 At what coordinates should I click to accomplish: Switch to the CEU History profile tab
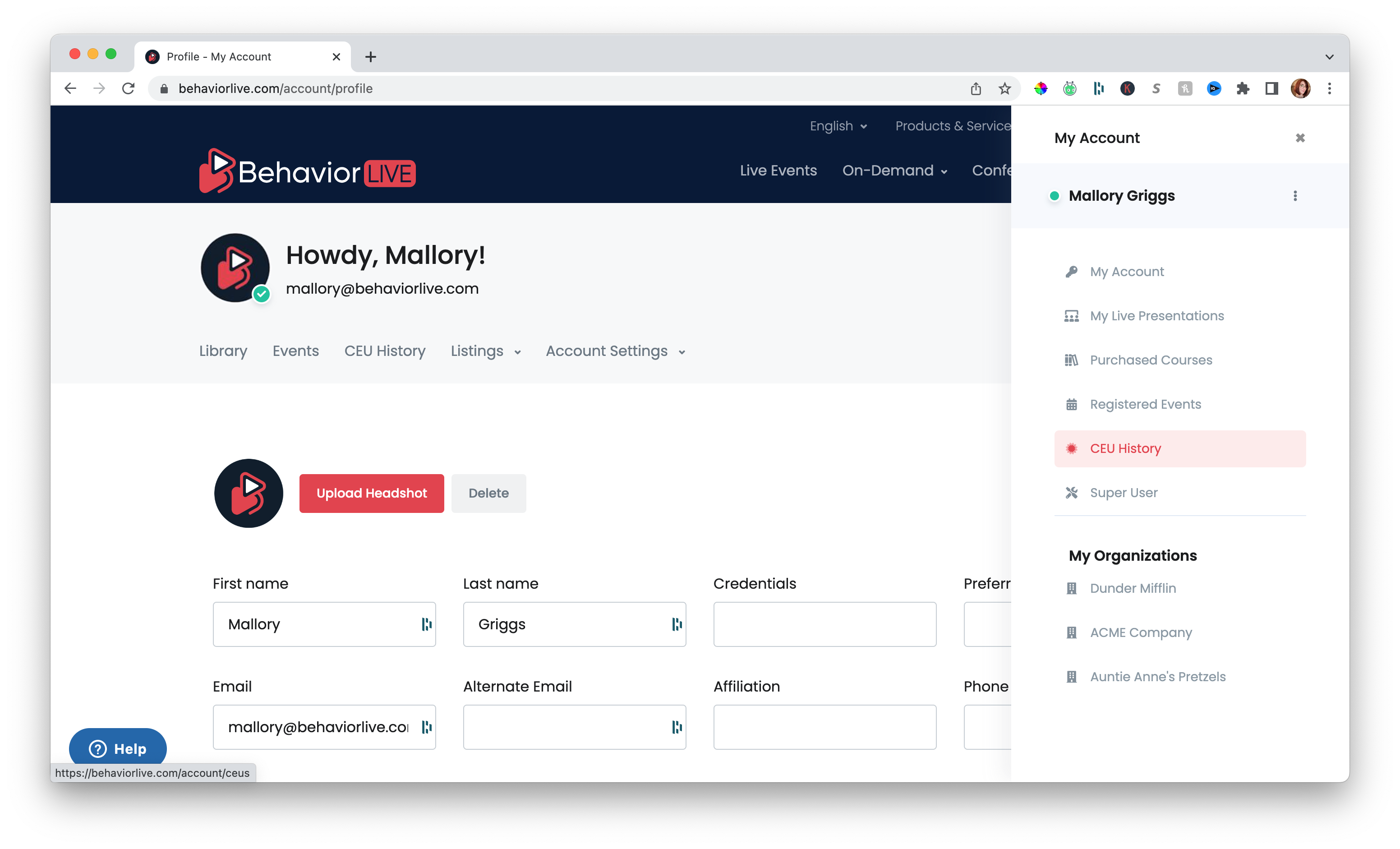[x=385, y=351]
